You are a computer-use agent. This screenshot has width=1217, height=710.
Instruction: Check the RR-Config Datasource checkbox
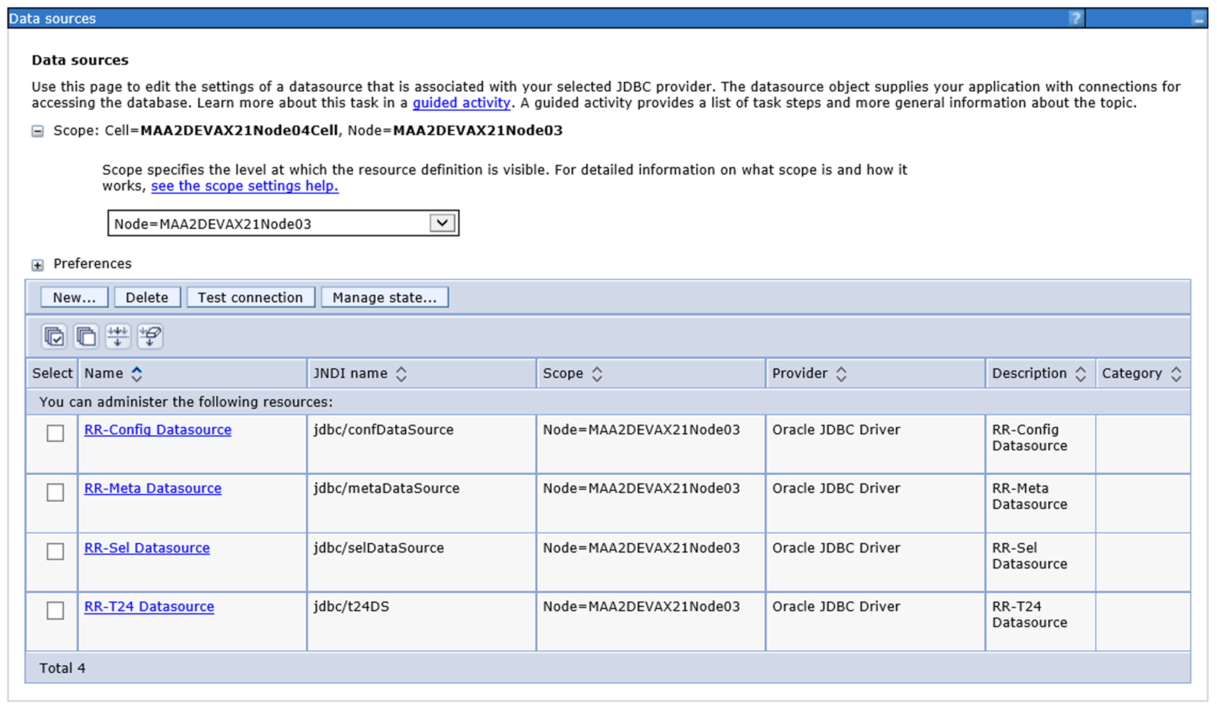(x=56, y=433)
